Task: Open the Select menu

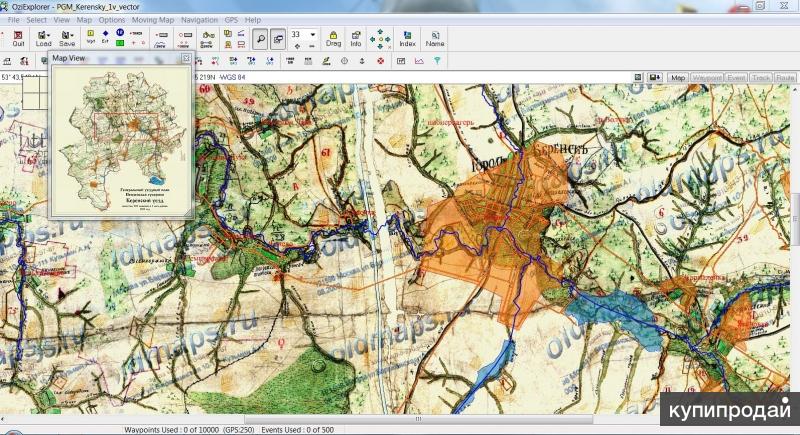Action: tap(36, 20)
